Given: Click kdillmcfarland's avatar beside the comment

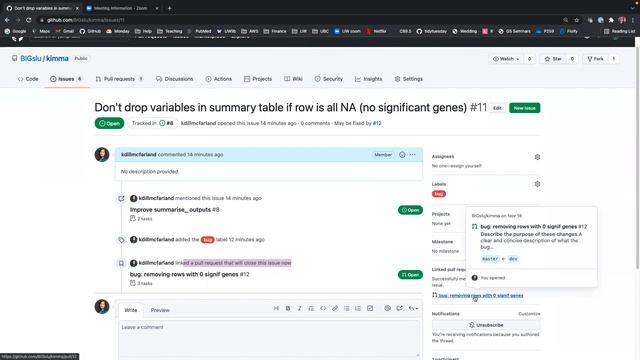Looking at the screenshot, I should pyautogui.click(x=102, y=155).
